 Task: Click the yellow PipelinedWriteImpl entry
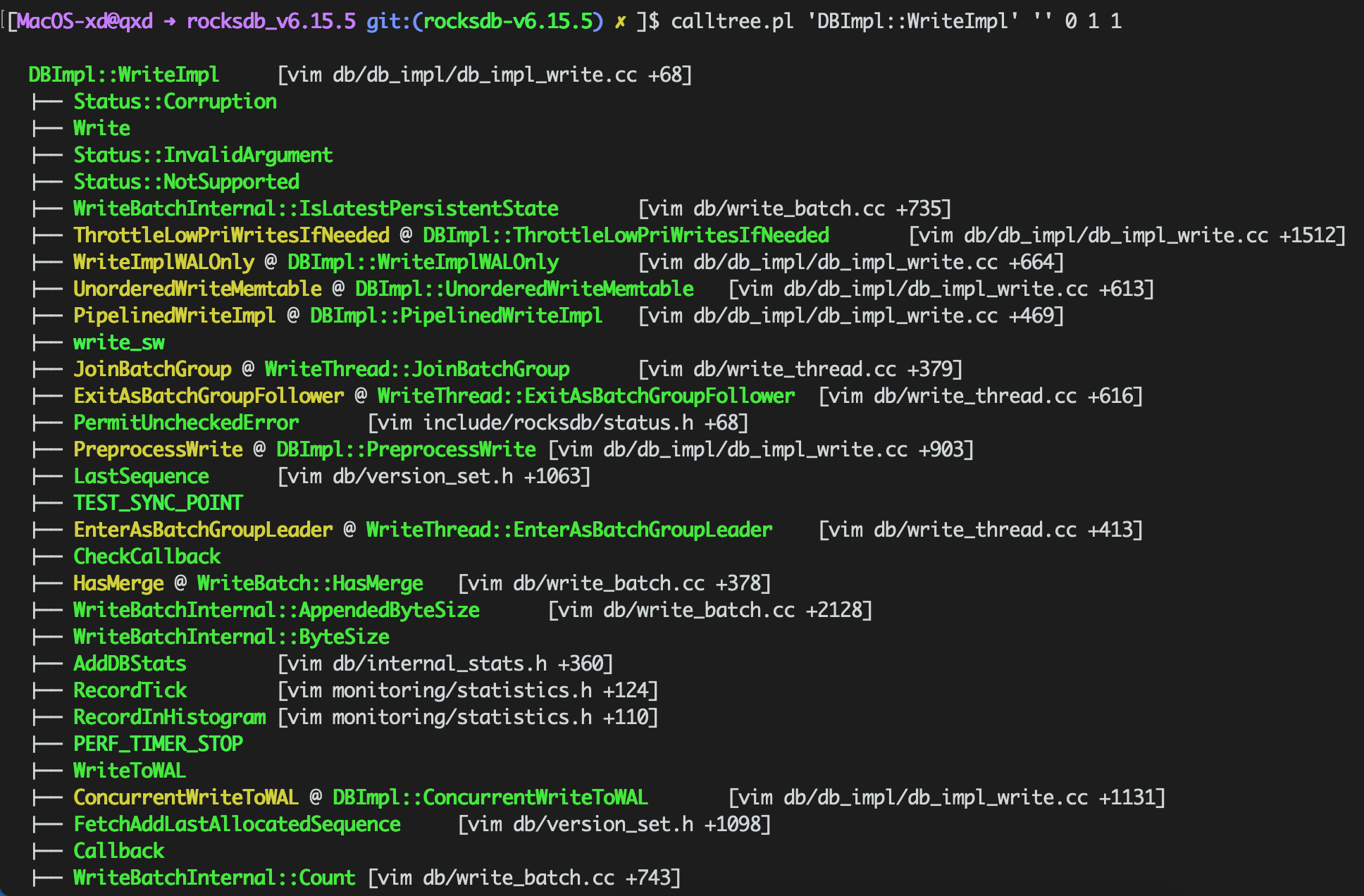[175, 316]
